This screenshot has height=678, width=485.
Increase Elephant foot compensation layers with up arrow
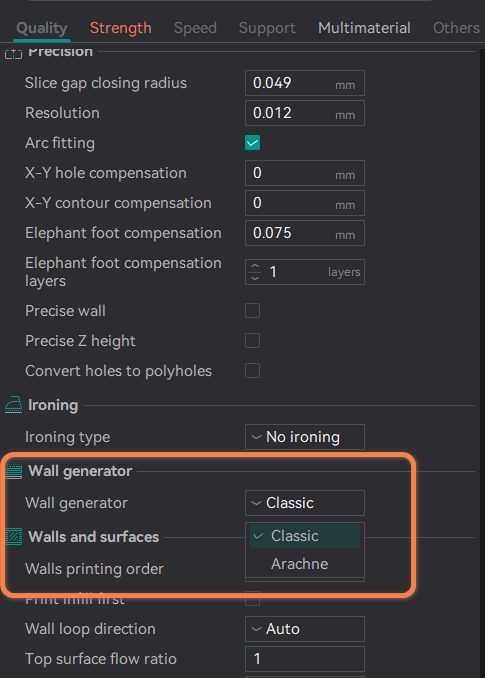coord(255,267)
